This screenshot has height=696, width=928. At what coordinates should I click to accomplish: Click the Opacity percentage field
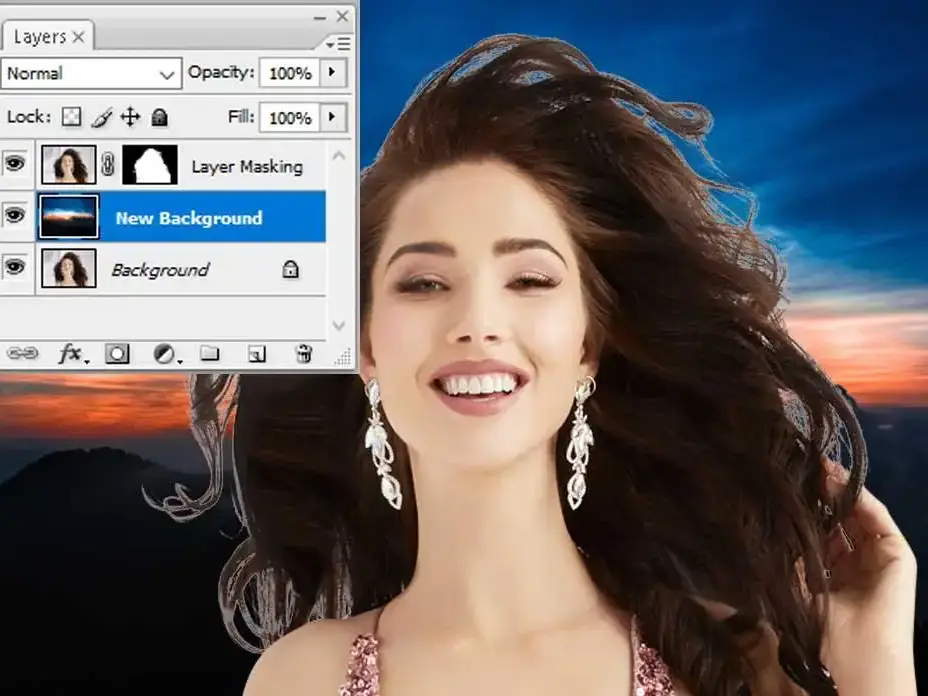290,73
